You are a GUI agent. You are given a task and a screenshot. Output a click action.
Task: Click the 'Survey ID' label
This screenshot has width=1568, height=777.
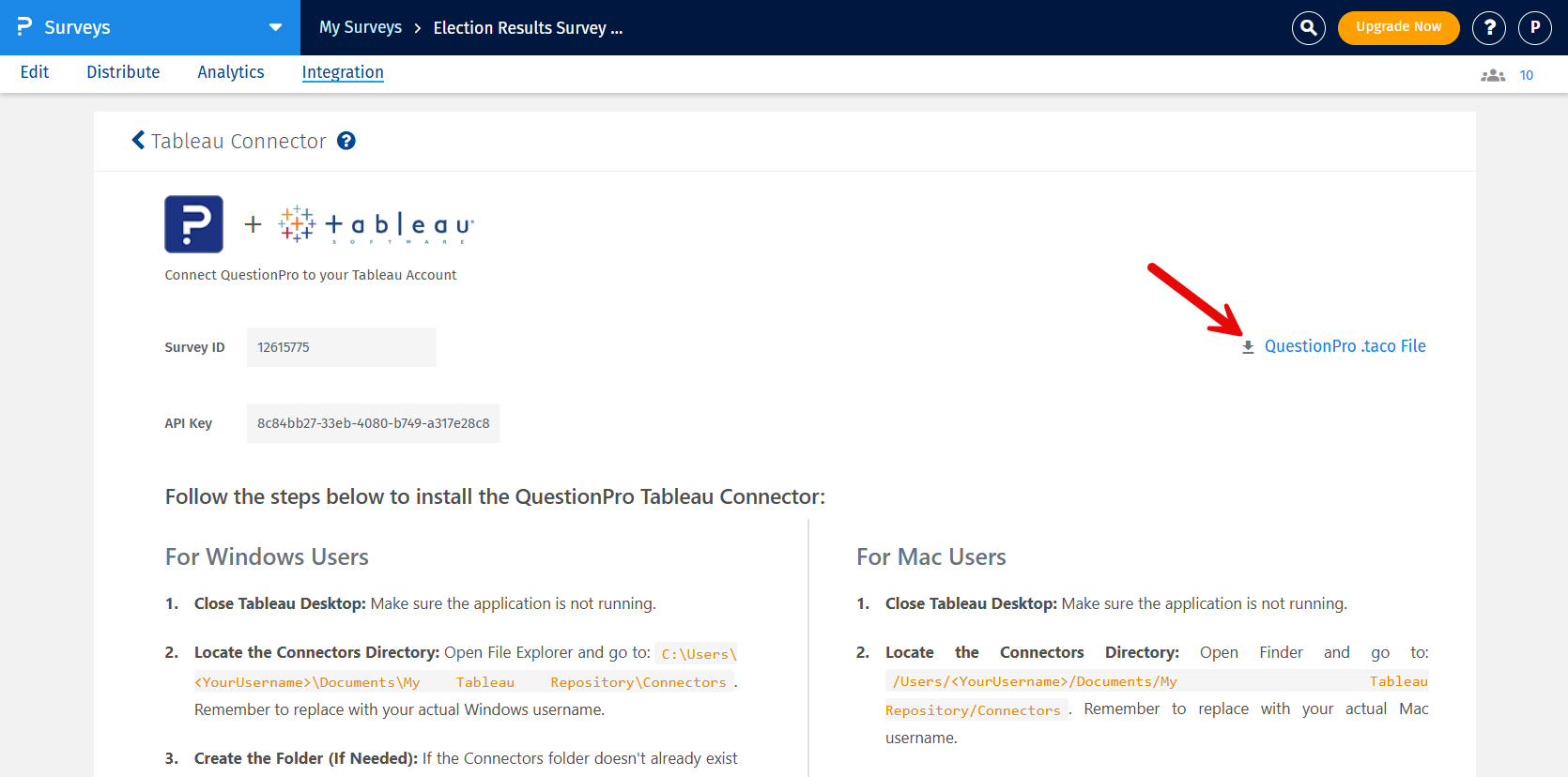(x=194, y=347)
